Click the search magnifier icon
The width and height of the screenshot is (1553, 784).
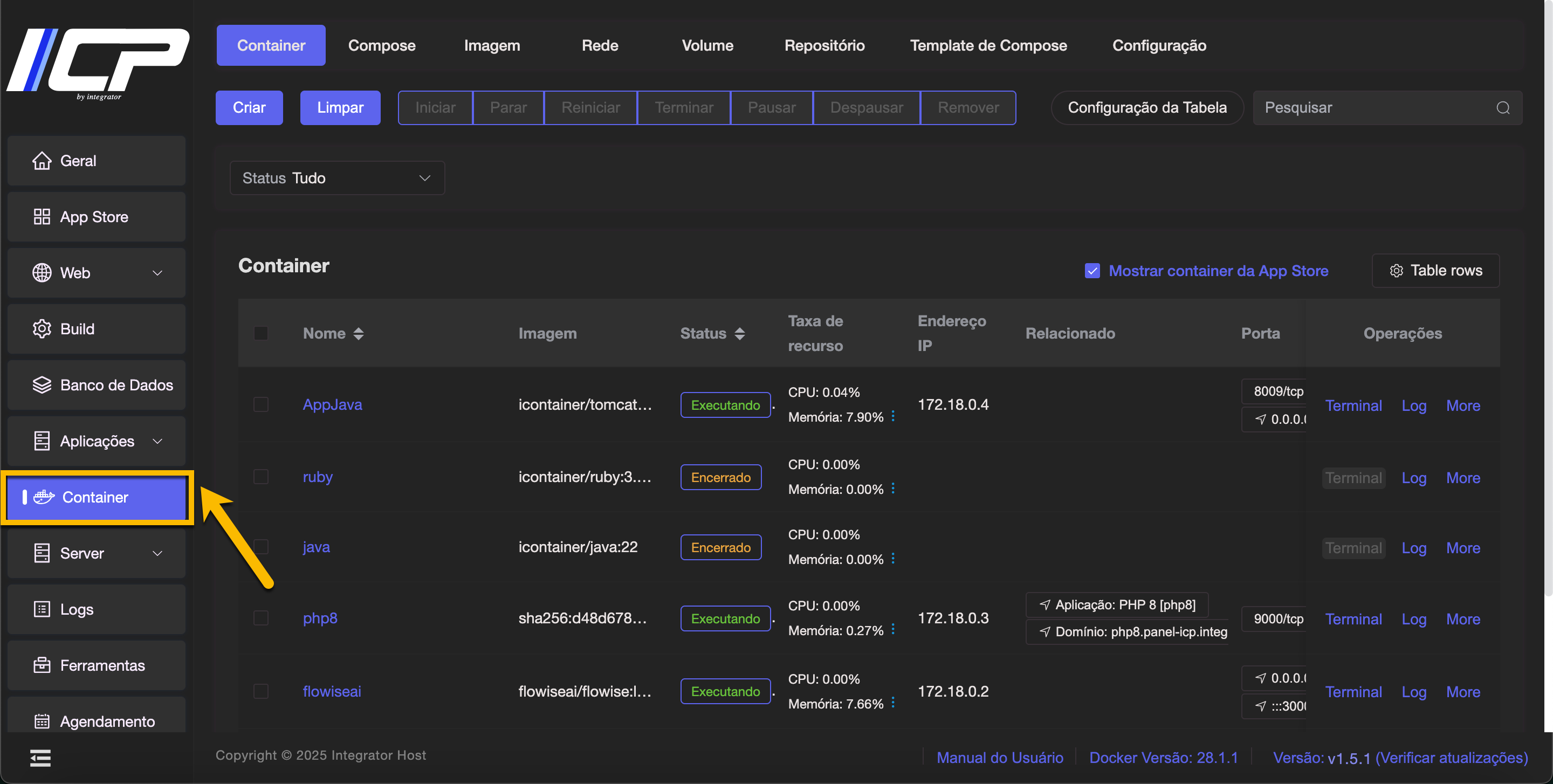tap(1503, 108)
